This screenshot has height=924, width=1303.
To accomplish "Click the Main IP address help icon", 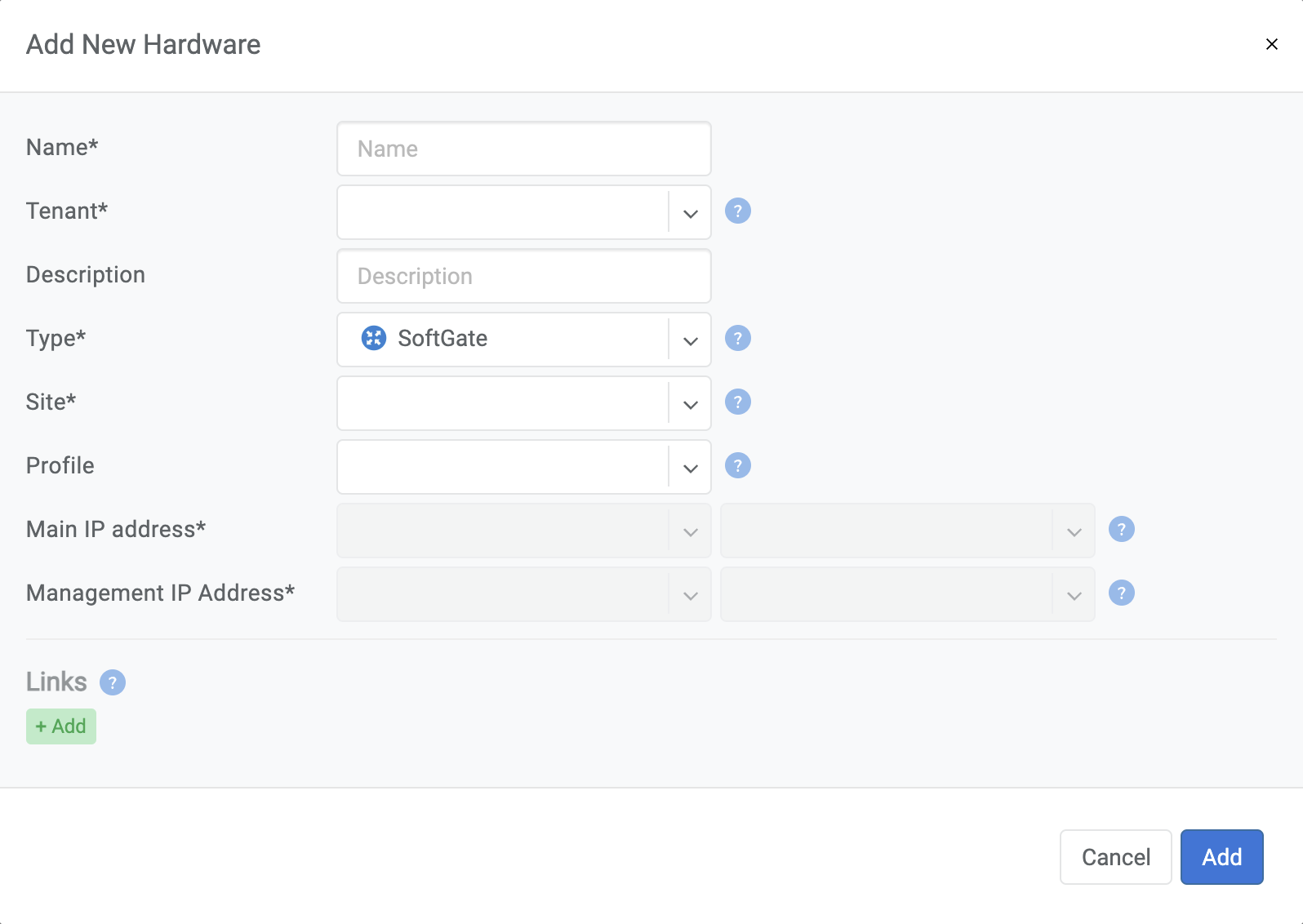I will (x=1121, y=530).
